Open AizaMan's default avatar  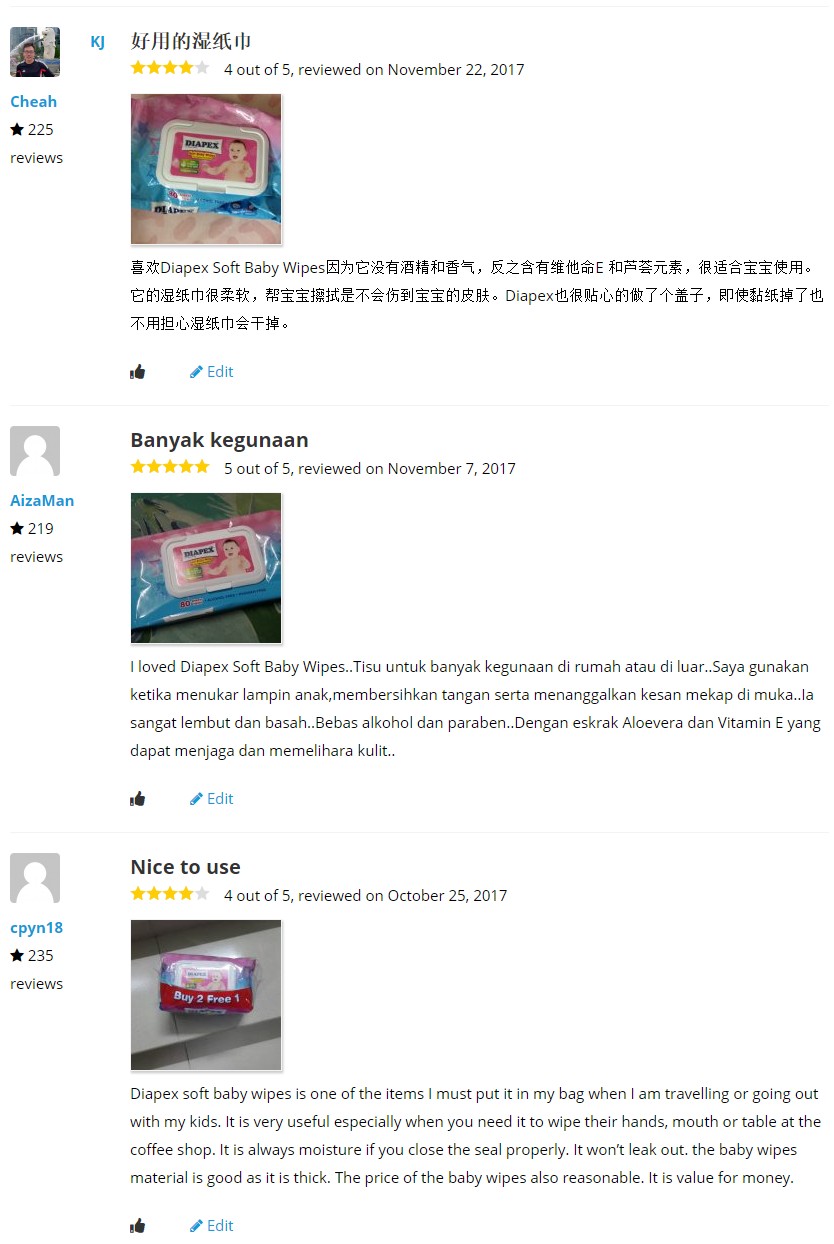pos(35,451)
